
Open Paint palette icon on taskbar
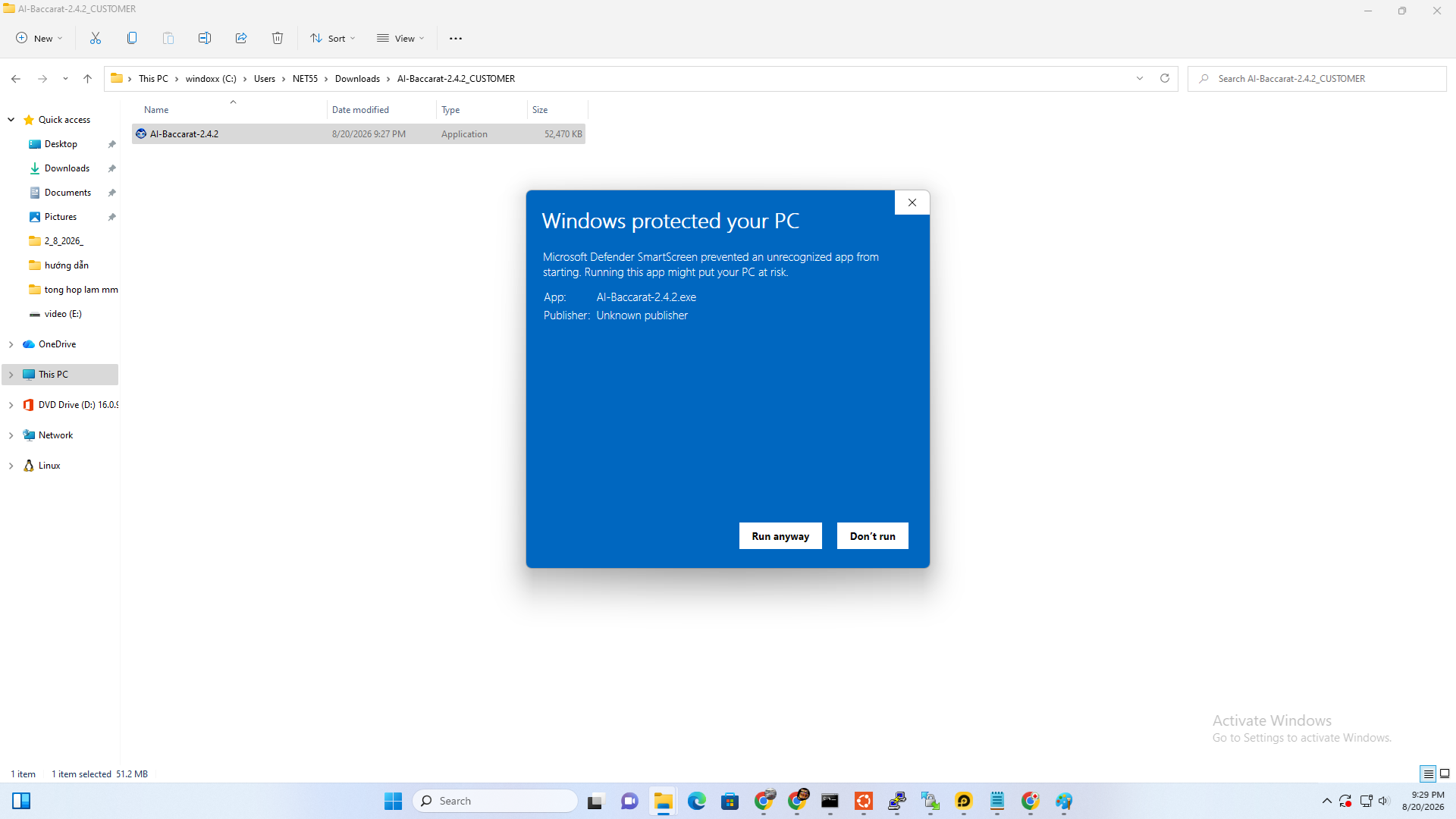tap(1063, 801)
